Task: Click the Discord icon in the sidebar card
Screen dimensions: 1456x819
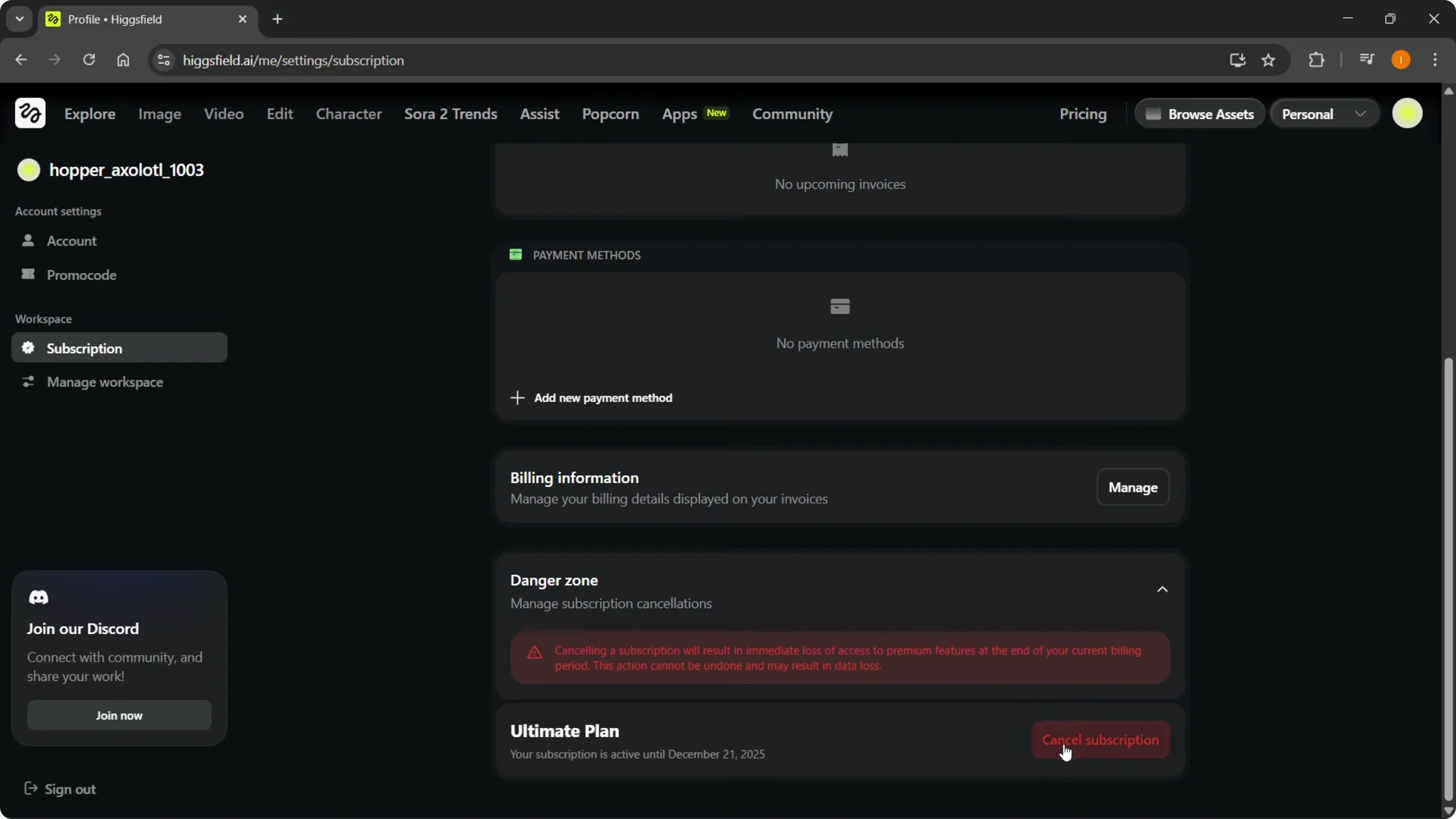Action: (39, 598)
